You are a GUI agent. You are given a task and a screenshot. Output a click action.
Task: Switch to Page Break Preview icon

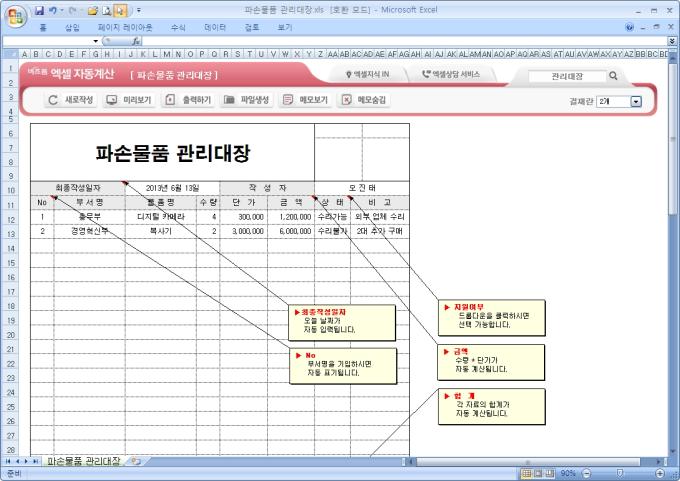[x=550, y=473]
